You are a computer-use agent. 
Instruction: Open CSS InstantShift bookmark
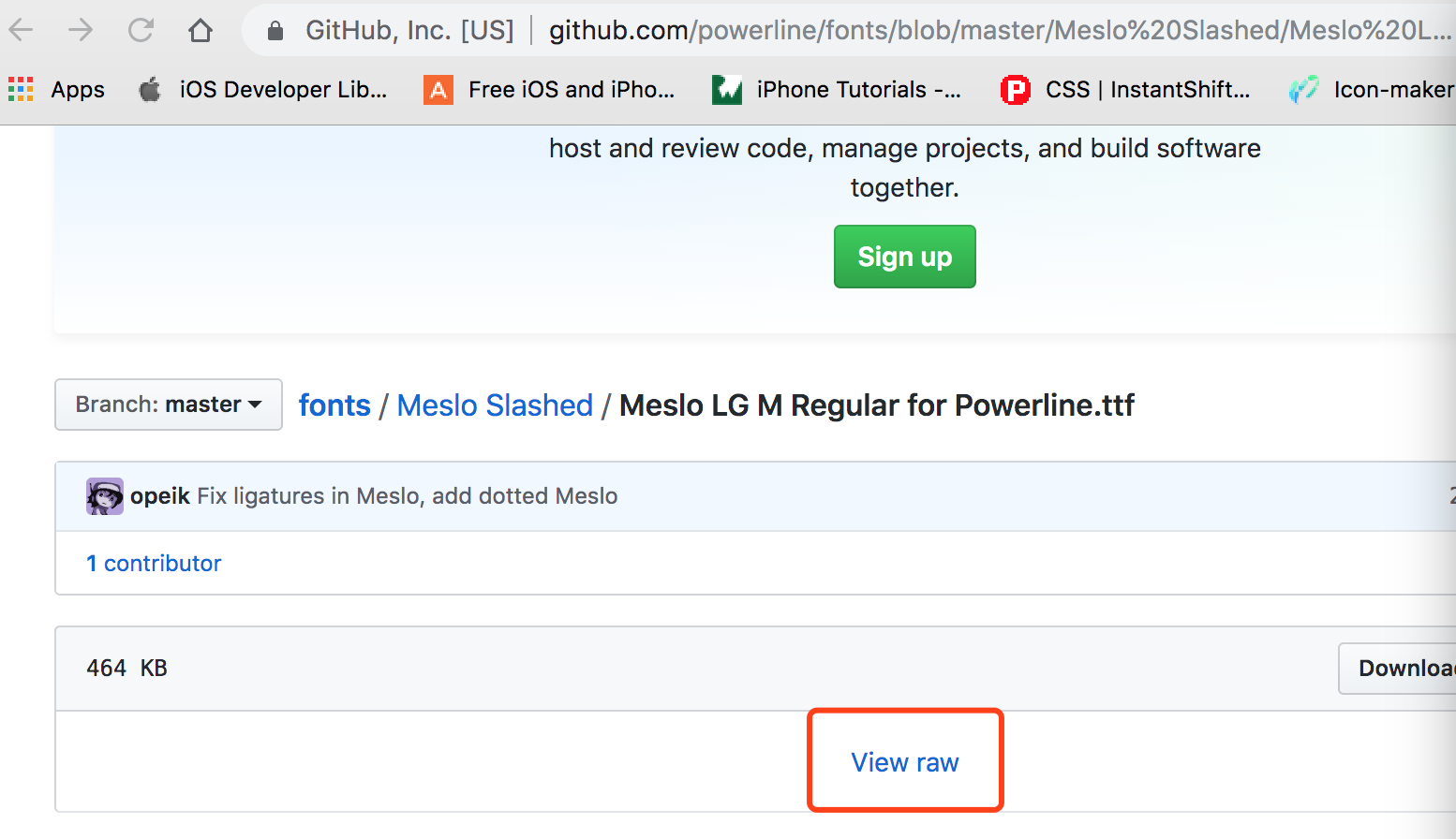(1125, 90)
